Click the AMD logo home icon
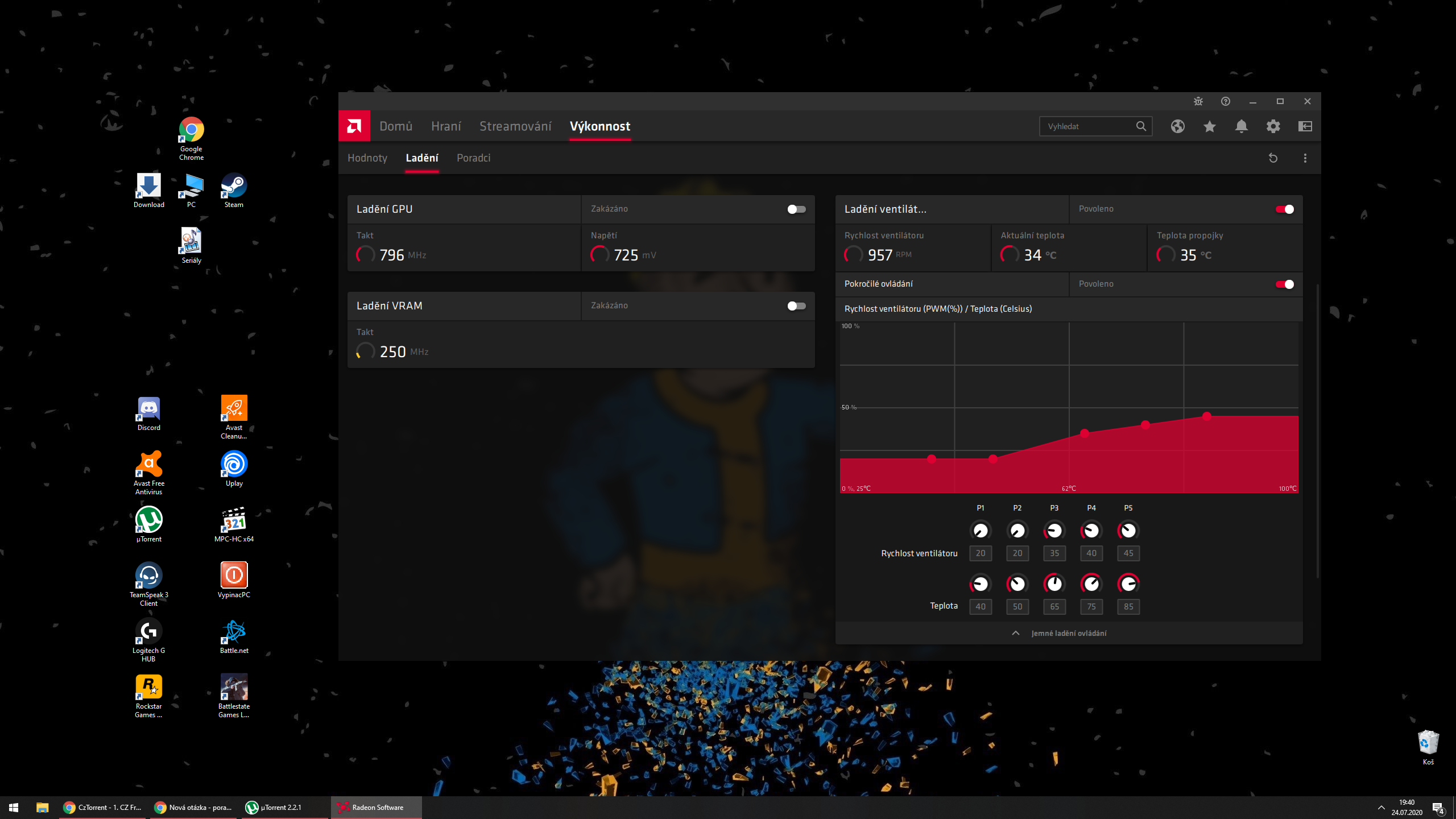 click(354, 126)
